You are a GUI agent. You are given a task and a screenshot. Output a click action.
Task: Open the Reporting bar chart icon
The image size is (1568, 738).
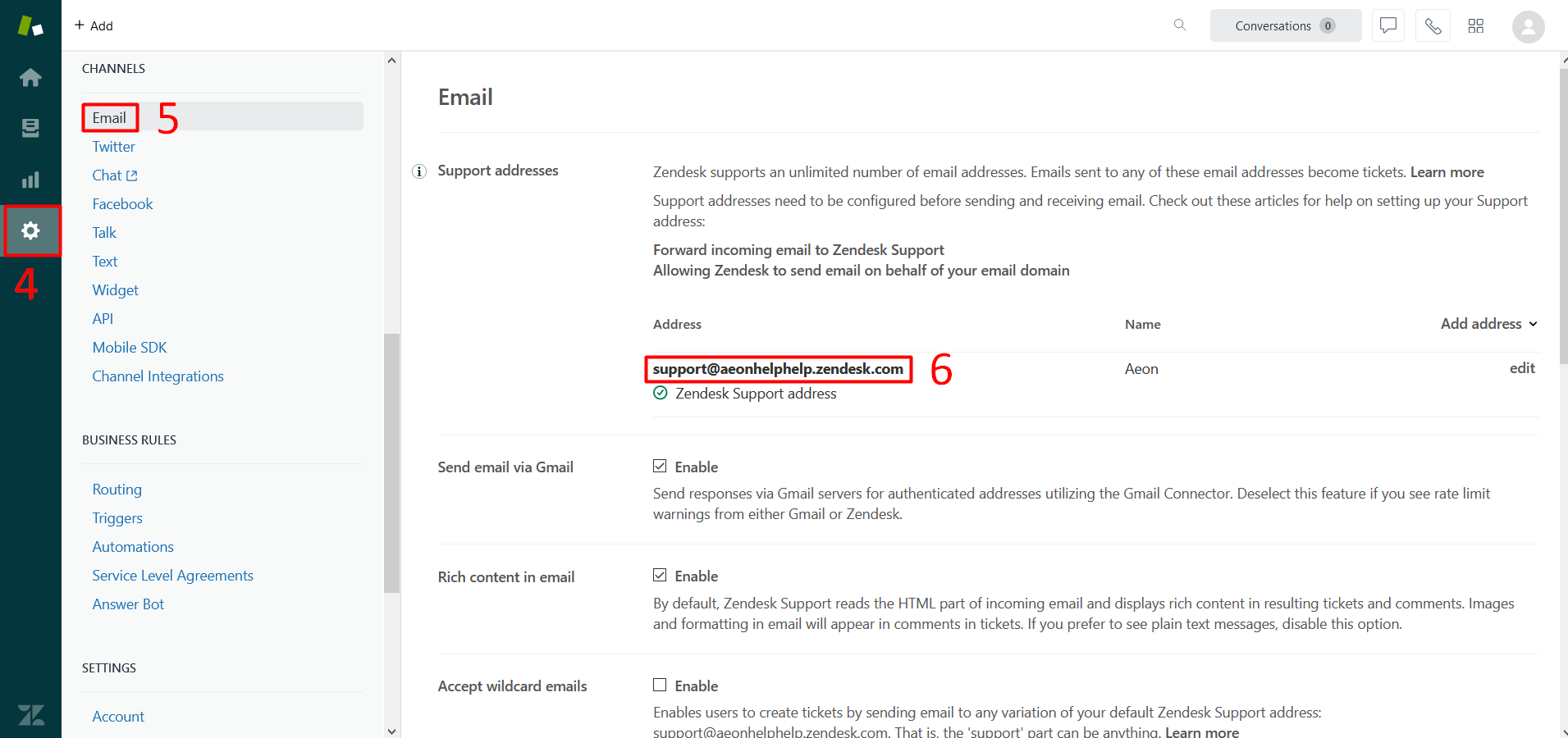30,180
